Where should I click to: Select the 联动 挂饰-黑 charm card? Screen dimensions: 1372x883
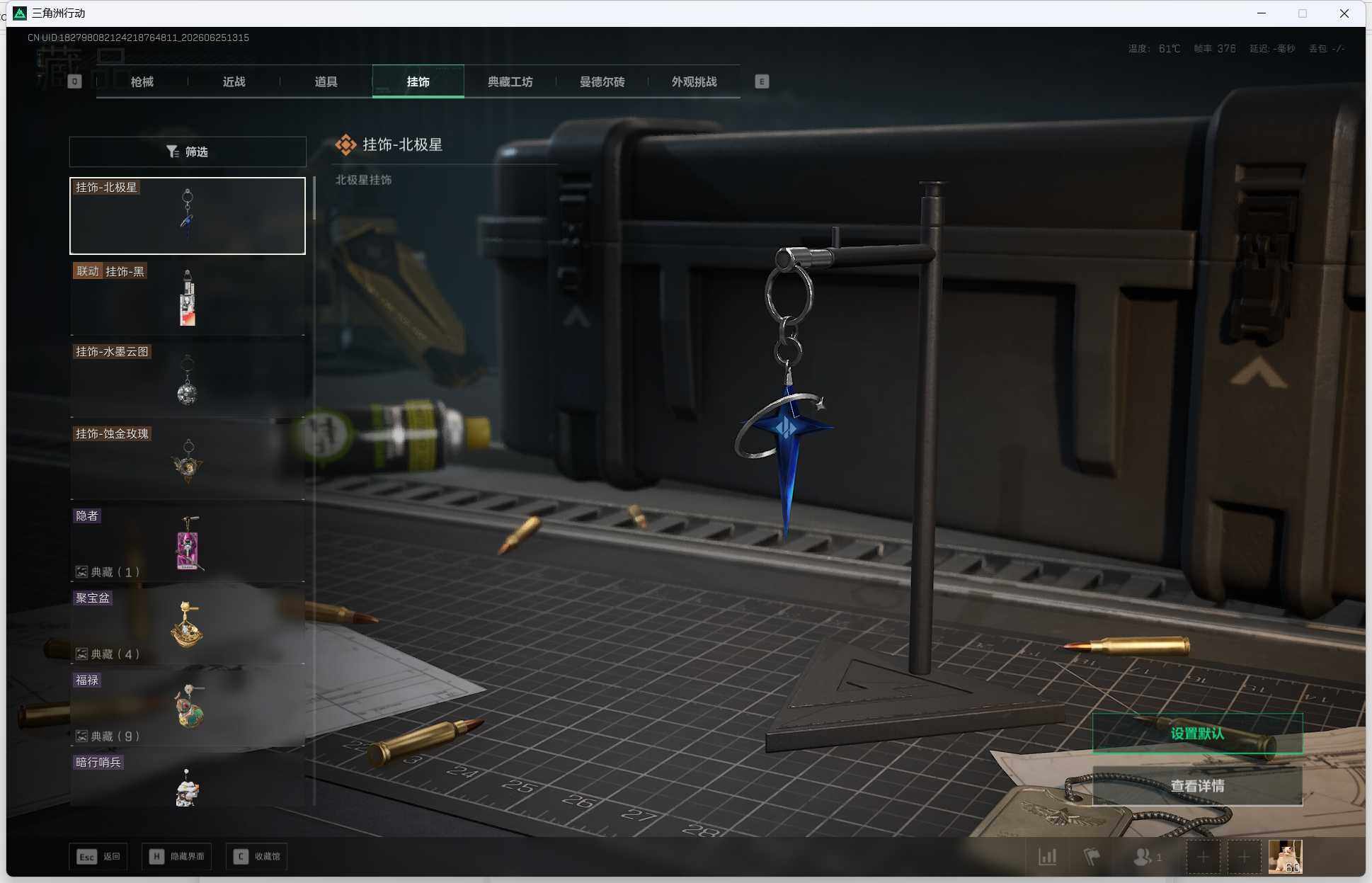(x=188, y=298)
